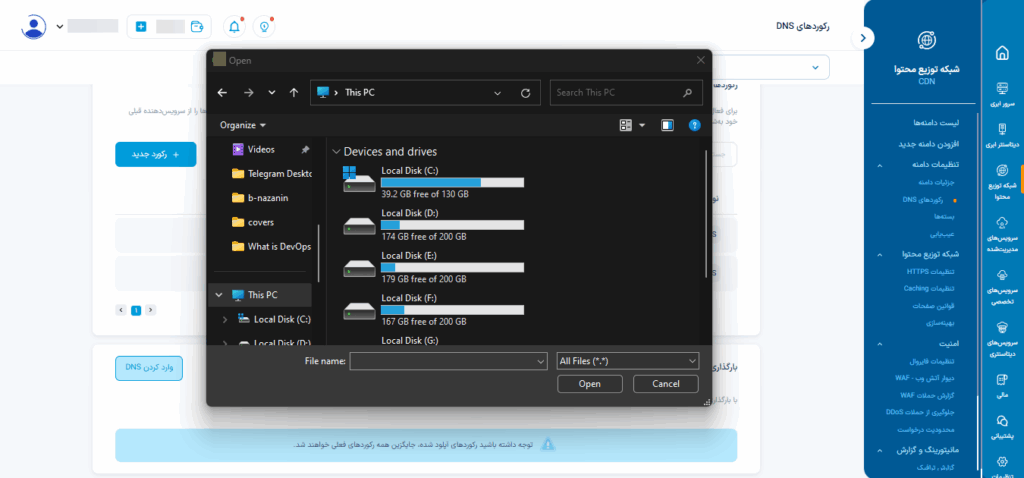Close the Open dialog window
This screenshot has height=478, width=1024.
tap(701, 60)
